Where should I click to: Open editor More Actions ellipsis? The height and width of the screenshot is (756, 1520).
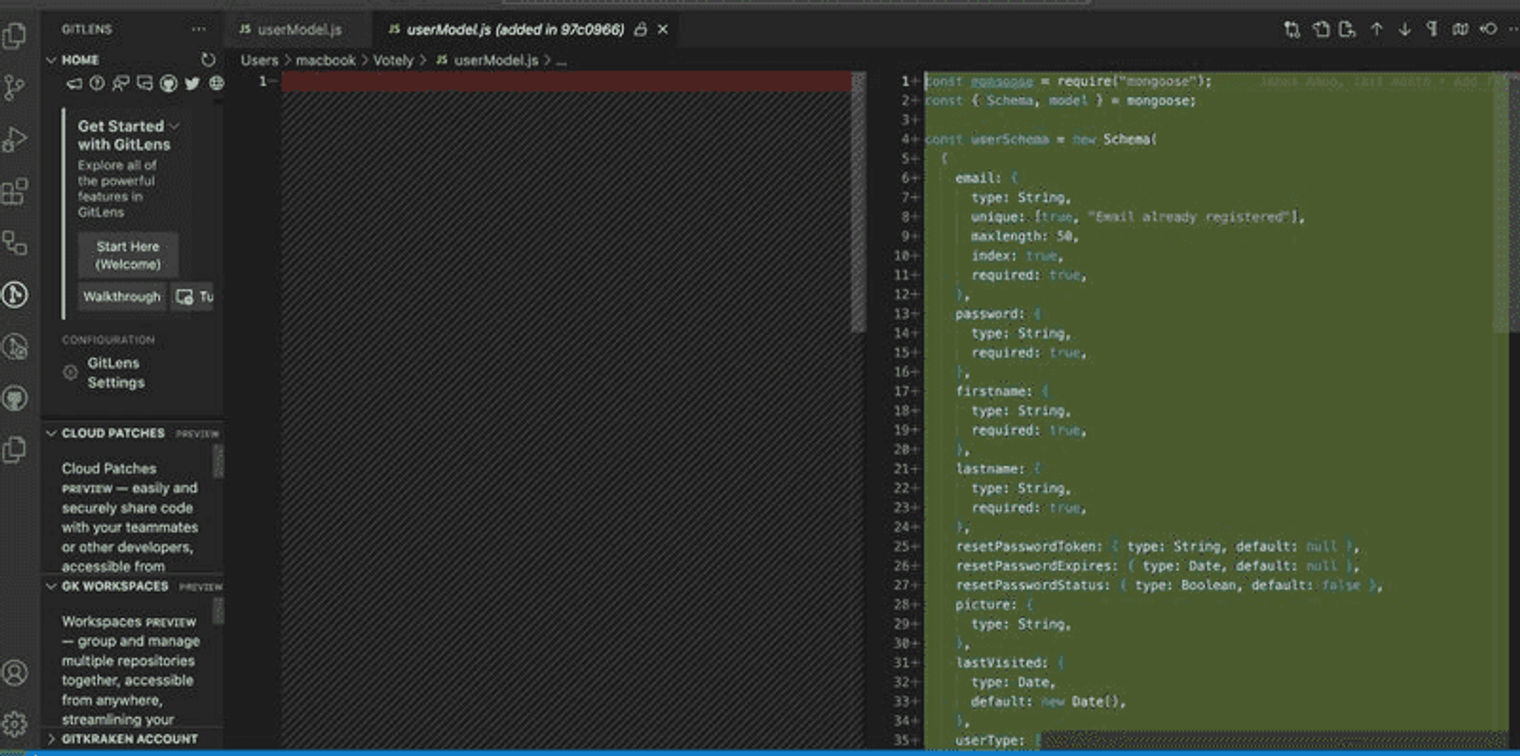tap(1512, 30)
